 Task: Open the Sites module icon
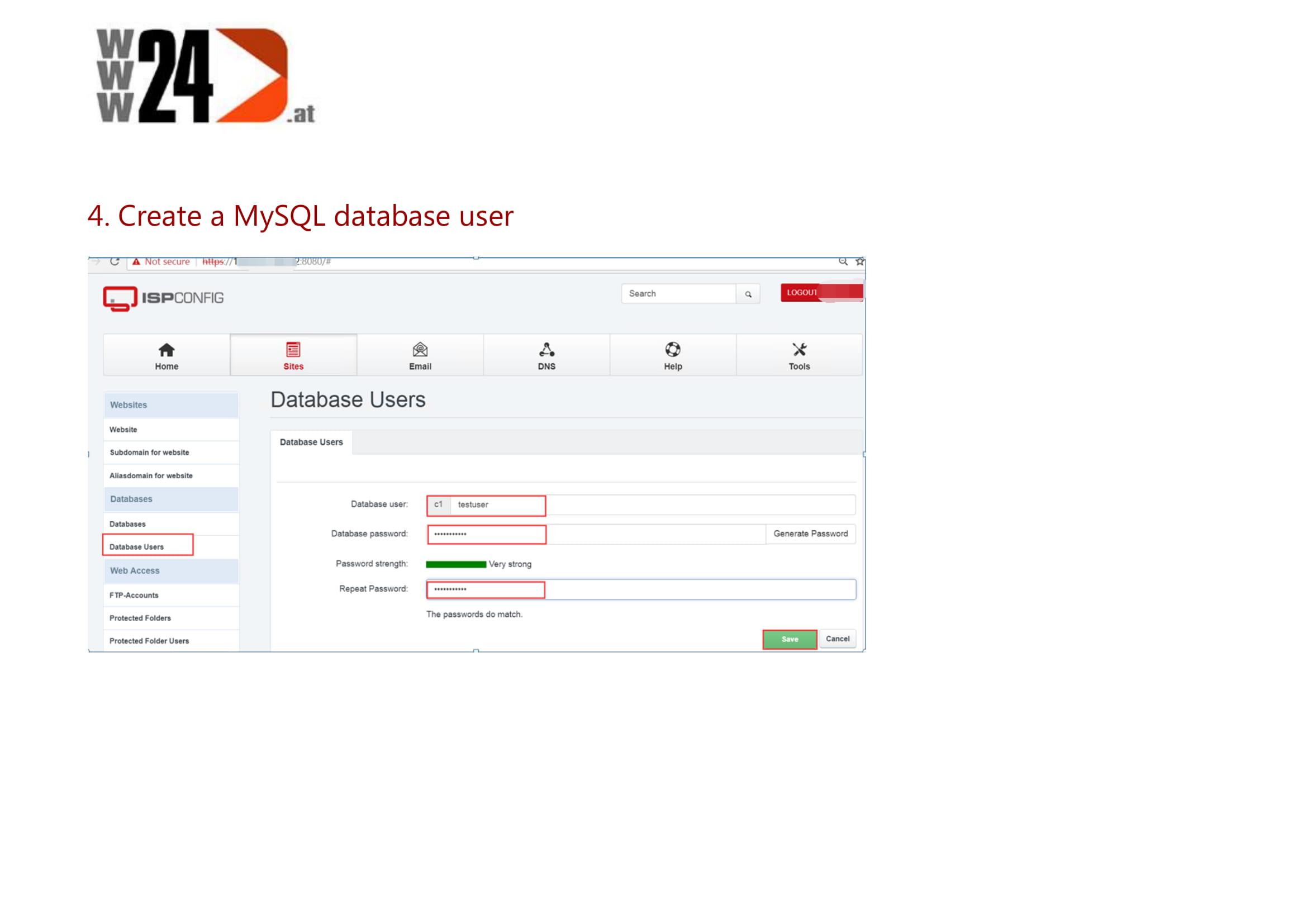(x=293, y=349)
